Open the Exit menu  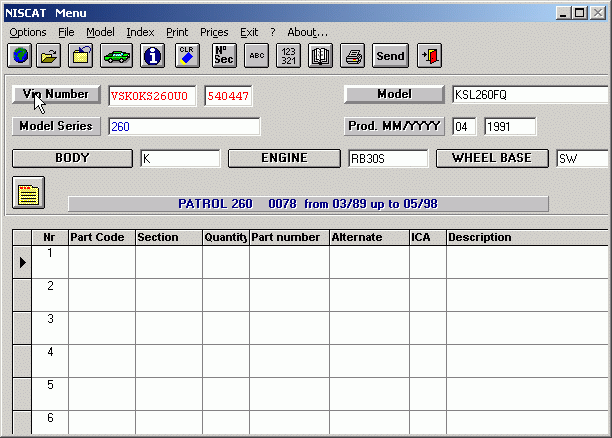[x=249, y=32]
